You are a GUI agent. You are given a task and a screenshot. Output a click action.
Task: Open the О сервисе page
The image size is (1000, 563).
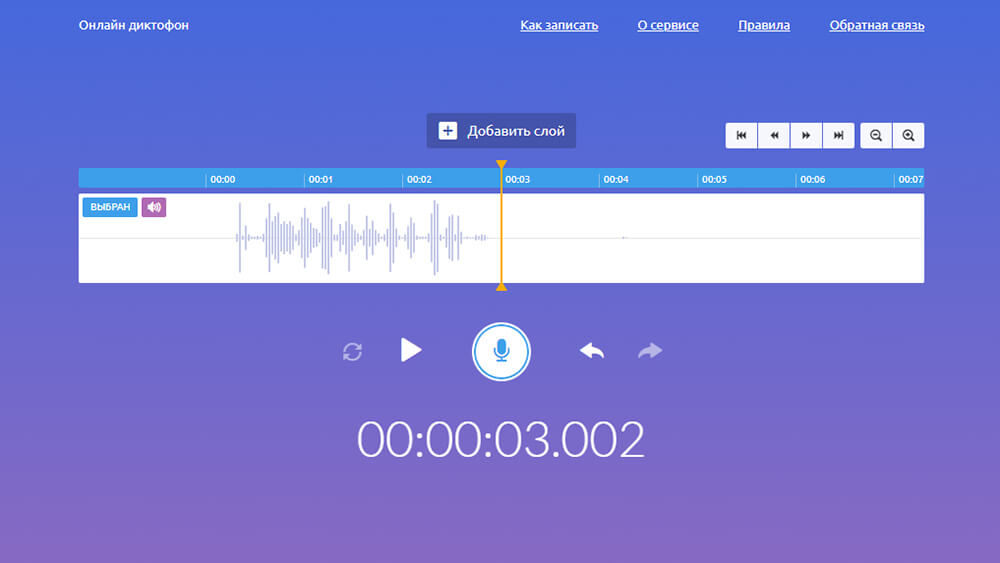pos(668,25)
